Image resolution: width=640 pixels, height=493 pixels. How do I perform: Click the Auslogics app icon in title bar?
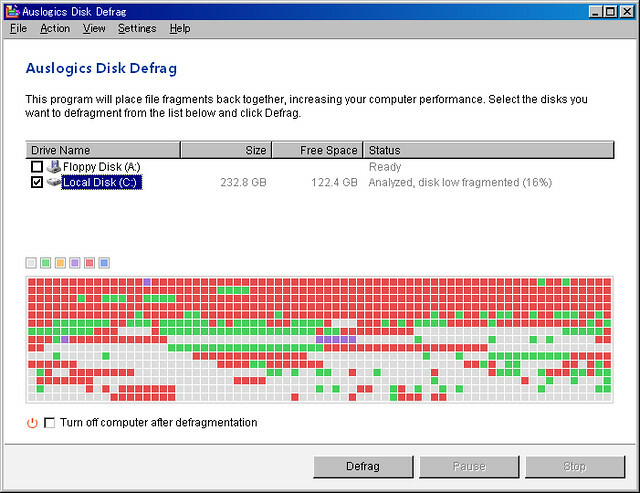pyautogui.click(x=11, y=10)
